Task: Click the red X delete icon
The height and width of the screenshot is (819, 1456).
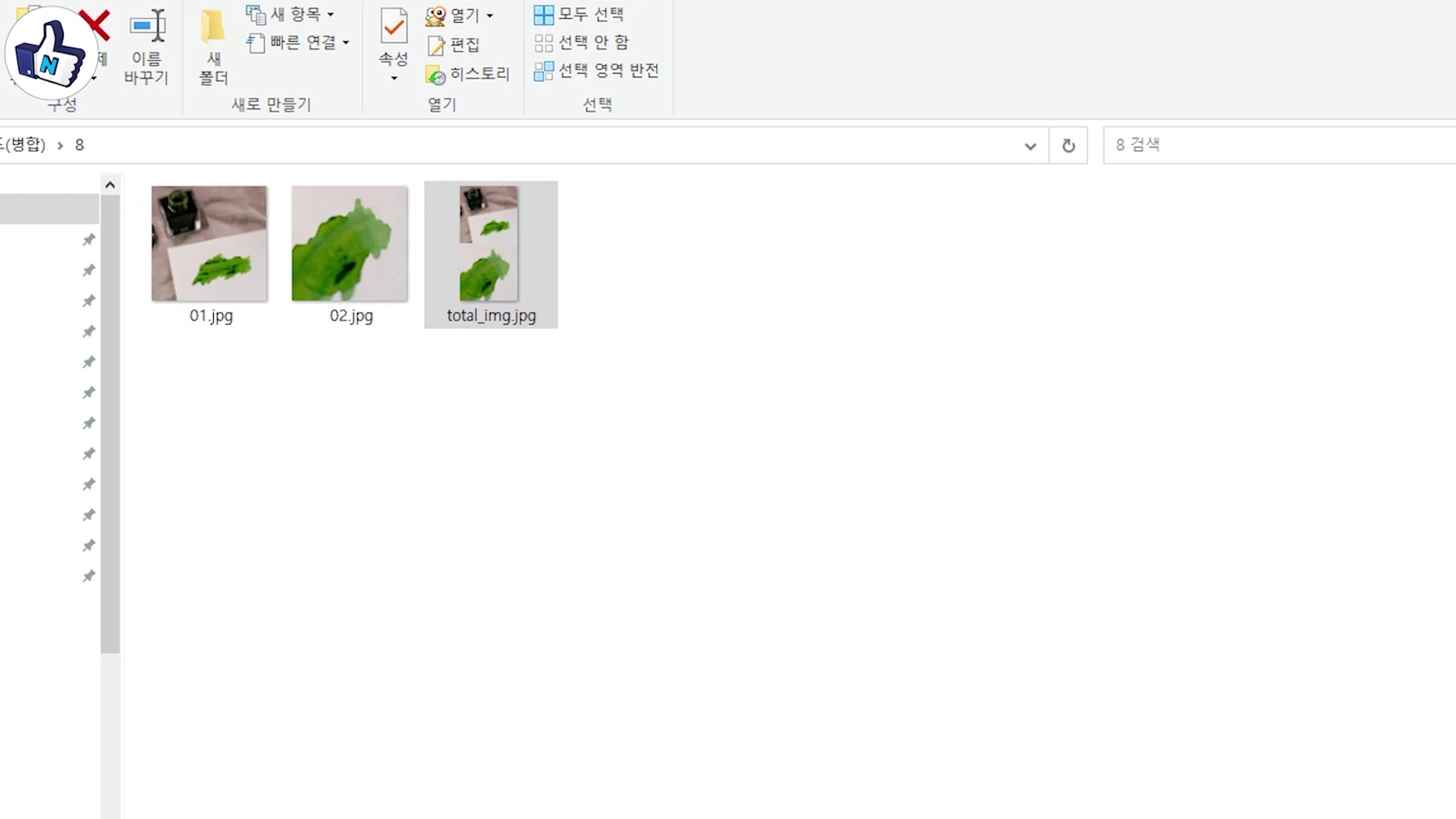Action: click(97, 24)
